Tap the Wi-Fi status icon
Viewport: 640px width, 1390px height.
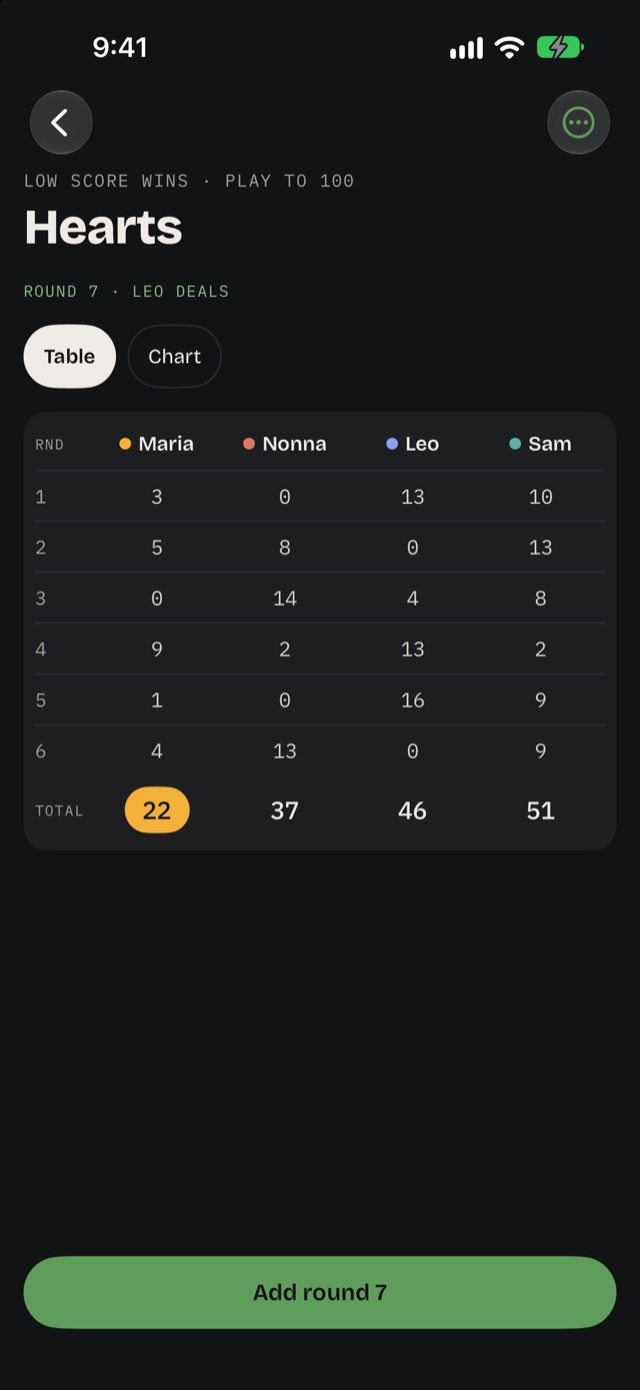click(x=510, y=48)
